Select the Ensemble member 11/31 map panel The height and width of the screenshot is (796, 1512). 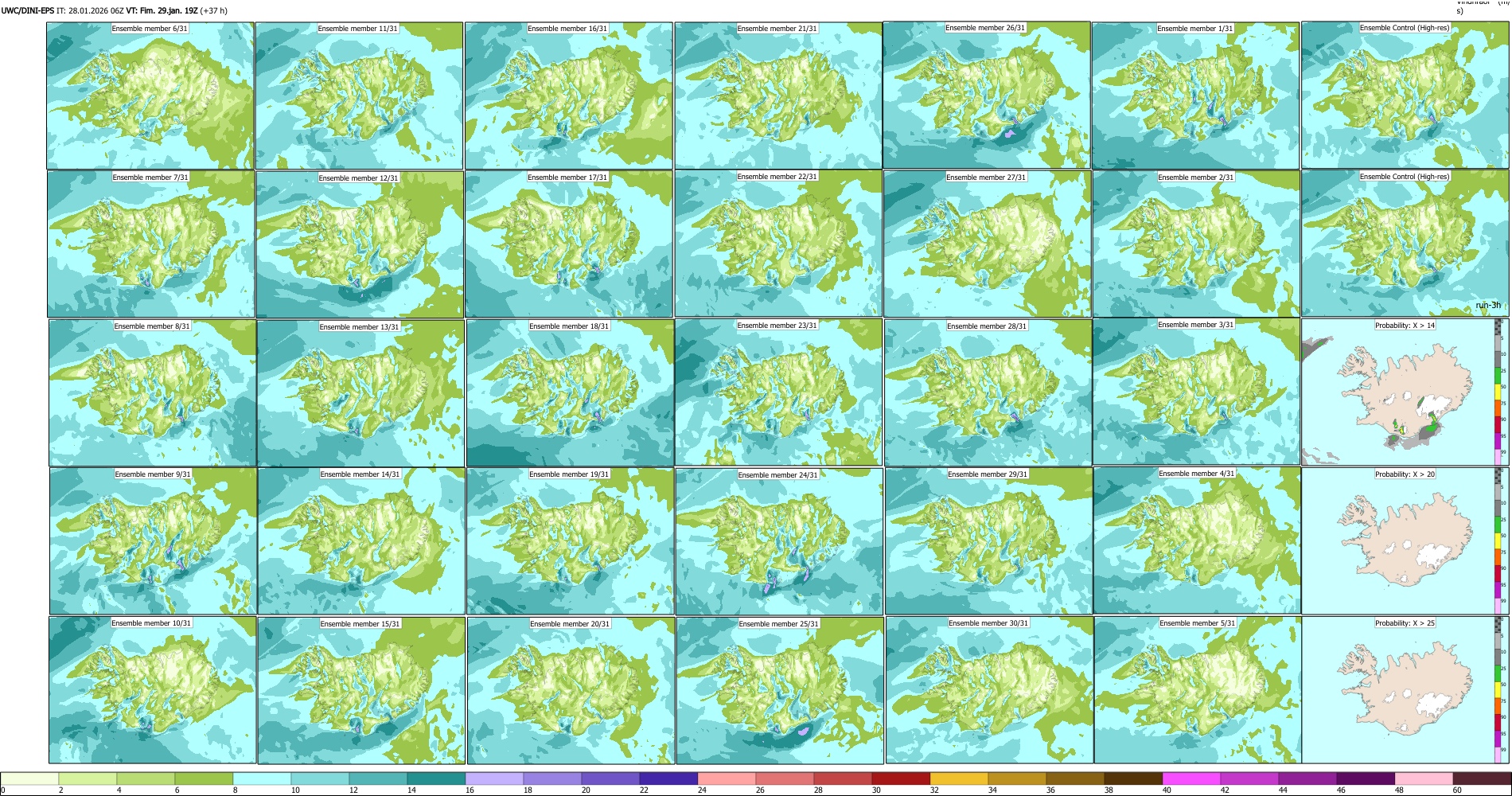[360, 96]
